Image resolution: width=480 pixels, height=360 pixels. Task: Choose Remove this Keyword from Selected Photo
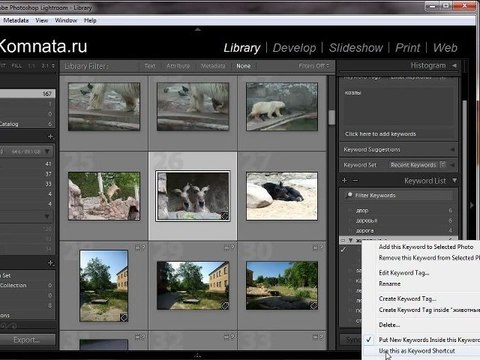[429, 258]
